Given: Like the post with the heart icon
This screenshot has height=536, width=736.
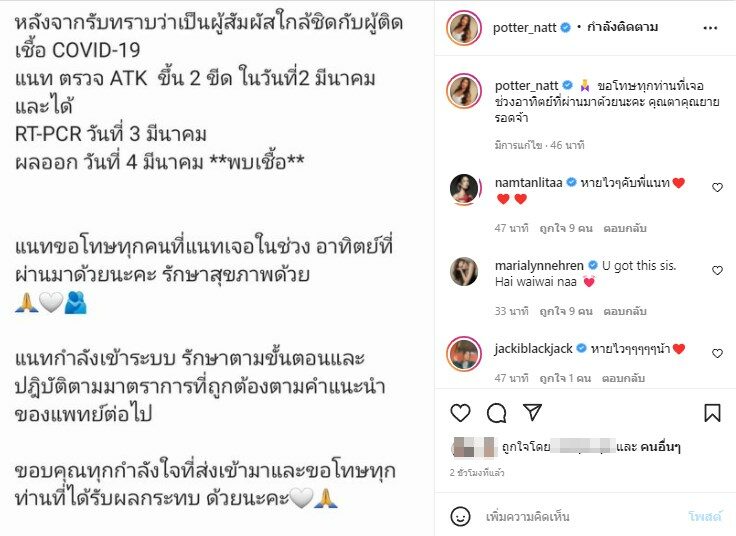Looking at the screenshot, I should [x=460, y=413].
